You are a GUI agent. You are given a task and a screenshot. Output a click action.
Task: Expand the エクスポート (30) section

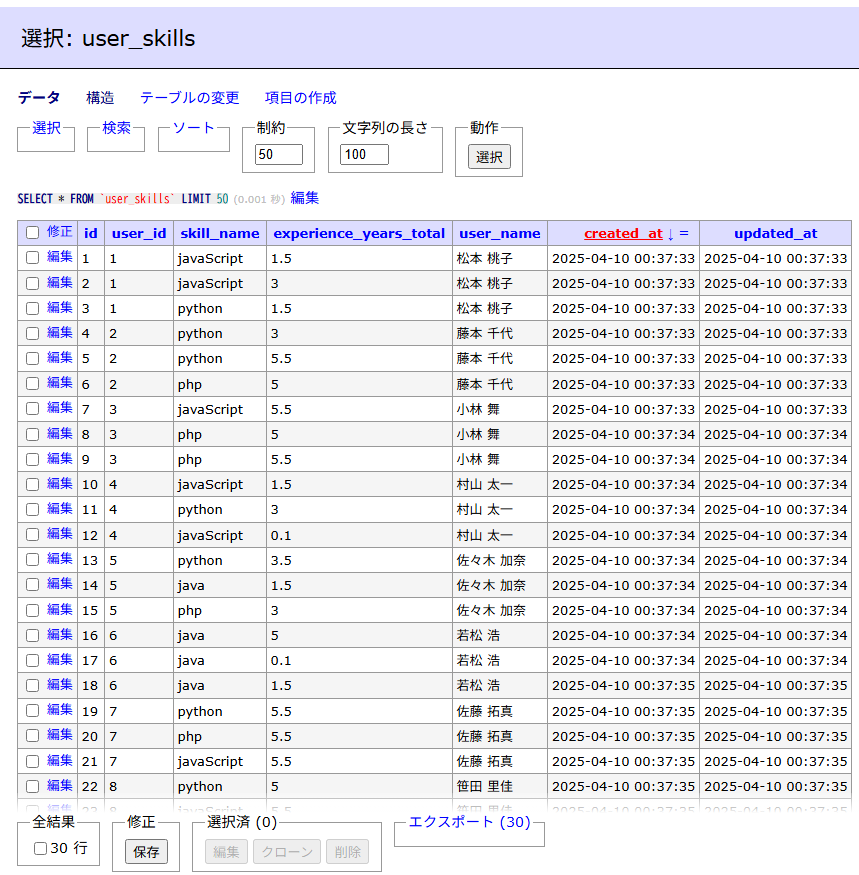click(469, 822)
